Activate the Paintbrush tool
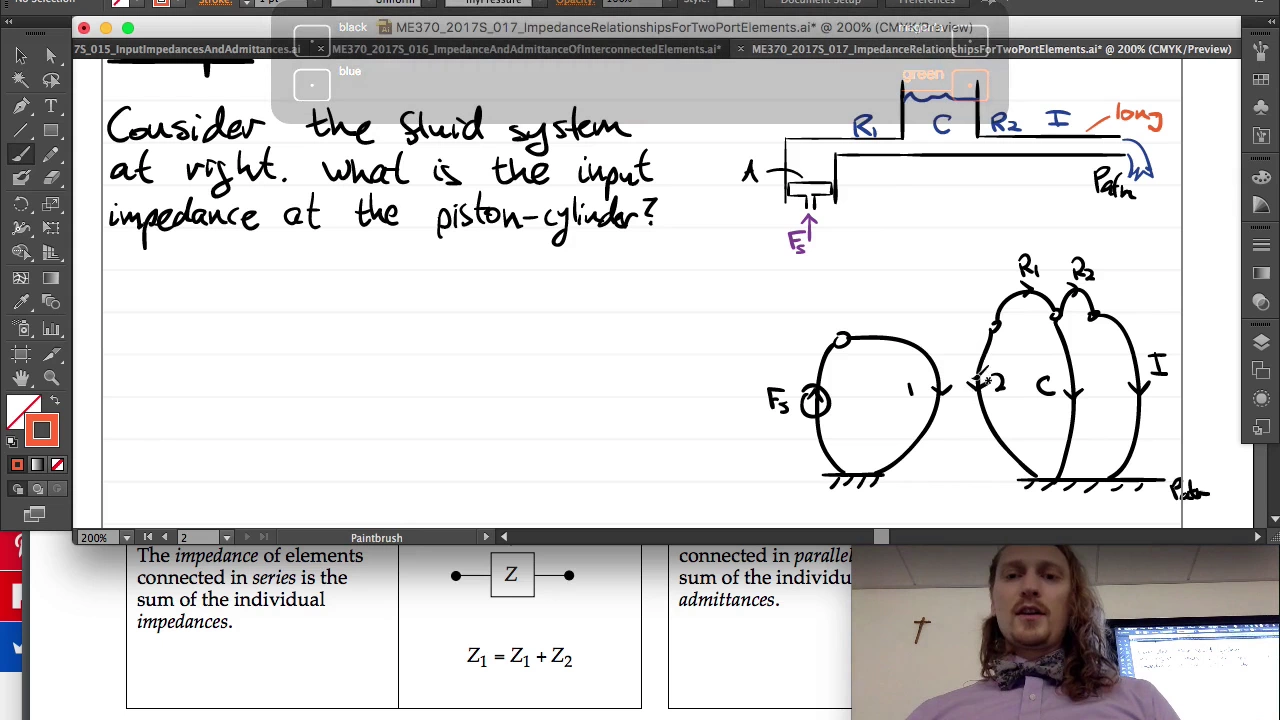Viewport: 1280px width, 720px height. 21,155
